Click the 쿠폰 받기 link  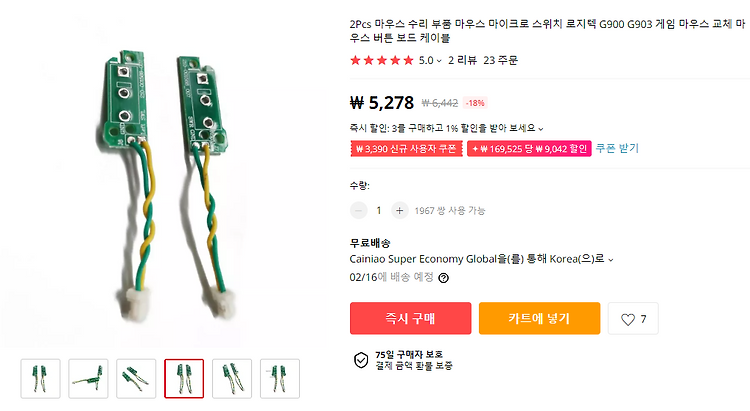(x=617, y=148)
